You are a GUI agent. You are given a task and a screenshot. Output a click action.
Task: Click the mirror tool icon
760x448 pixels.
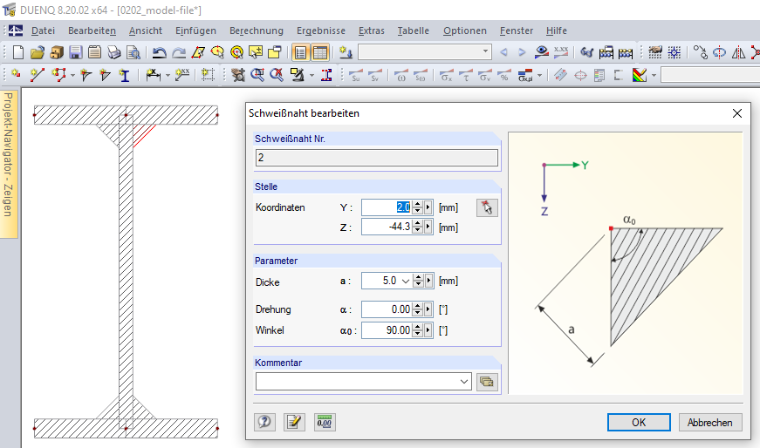click(739, 52)
